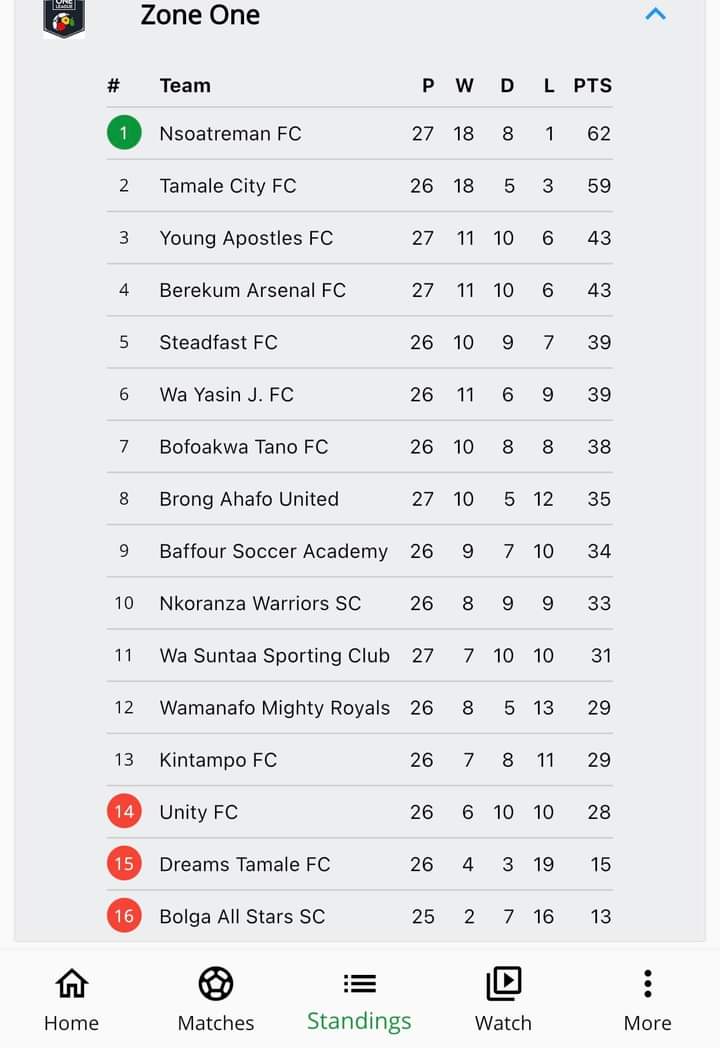Open Nsoatreman FC team row
The width and height of the screenshot is (720, 1048).
point(360,134)
